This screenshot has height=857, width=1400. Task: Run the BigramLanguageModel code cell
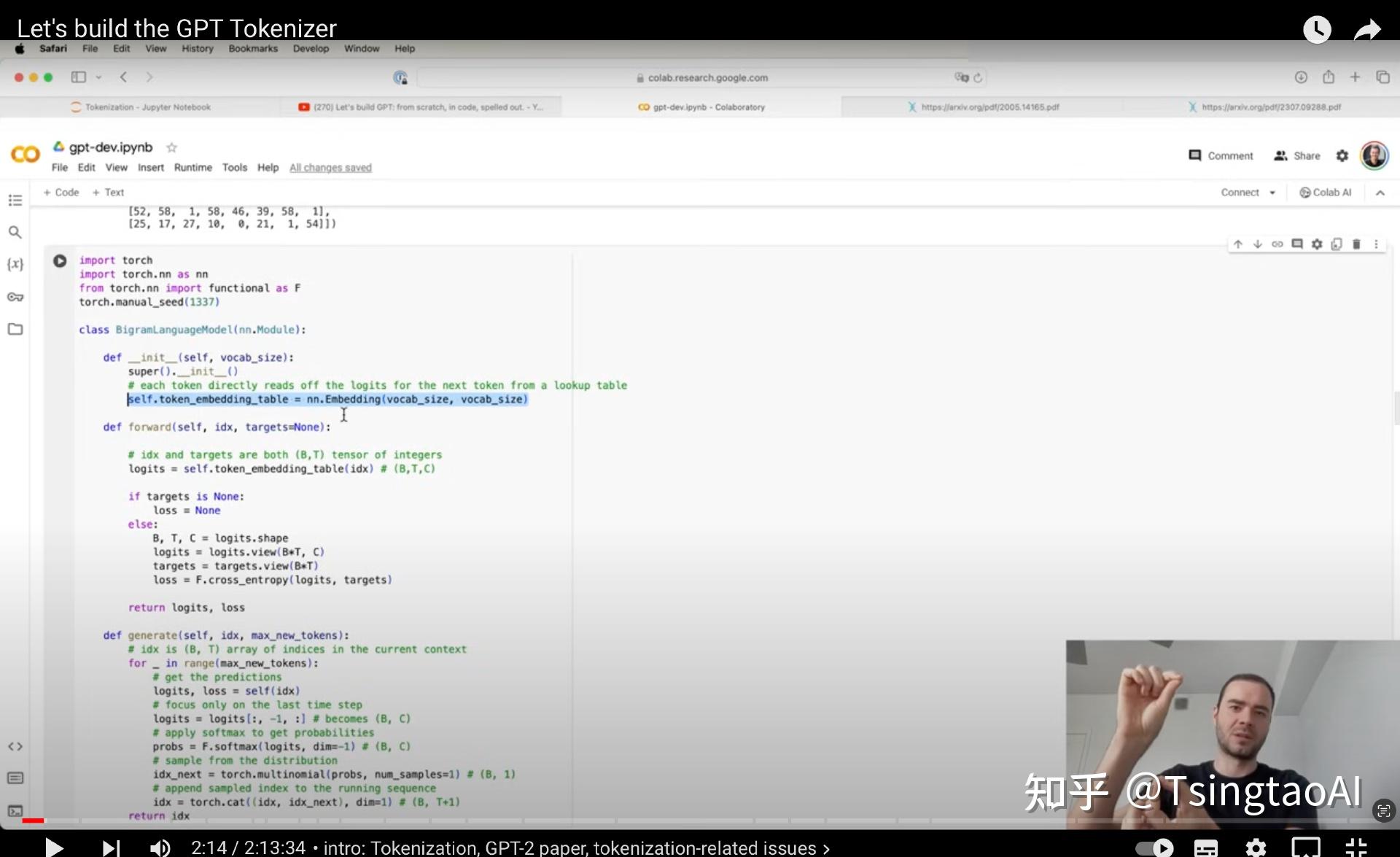(59, 260)
